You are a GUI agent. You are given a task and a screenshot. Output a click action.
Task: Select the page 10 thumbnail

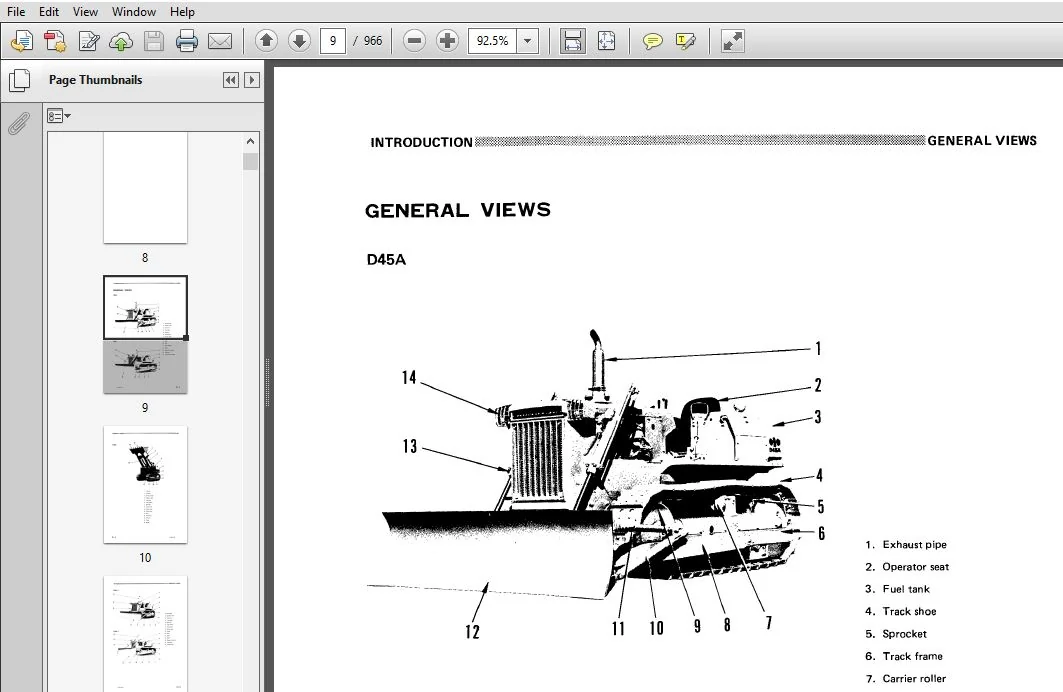[145, 485]
